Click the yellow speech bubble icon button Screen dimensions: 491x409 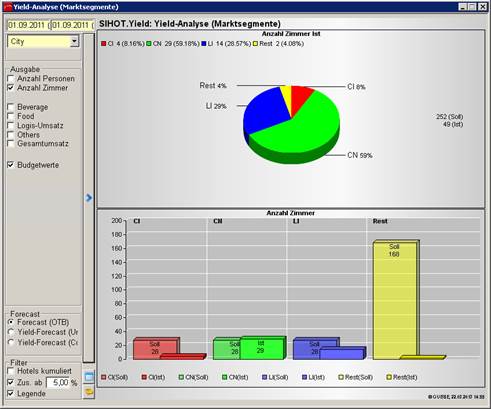tap(89, 391)
